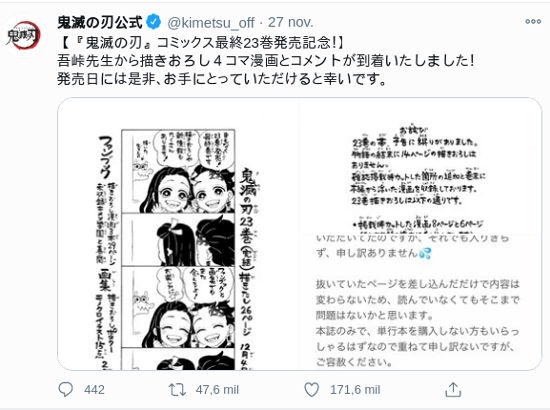550x410 pixels.
Task: Click the 171,6 mil likes count
Action: click(355, 390)
